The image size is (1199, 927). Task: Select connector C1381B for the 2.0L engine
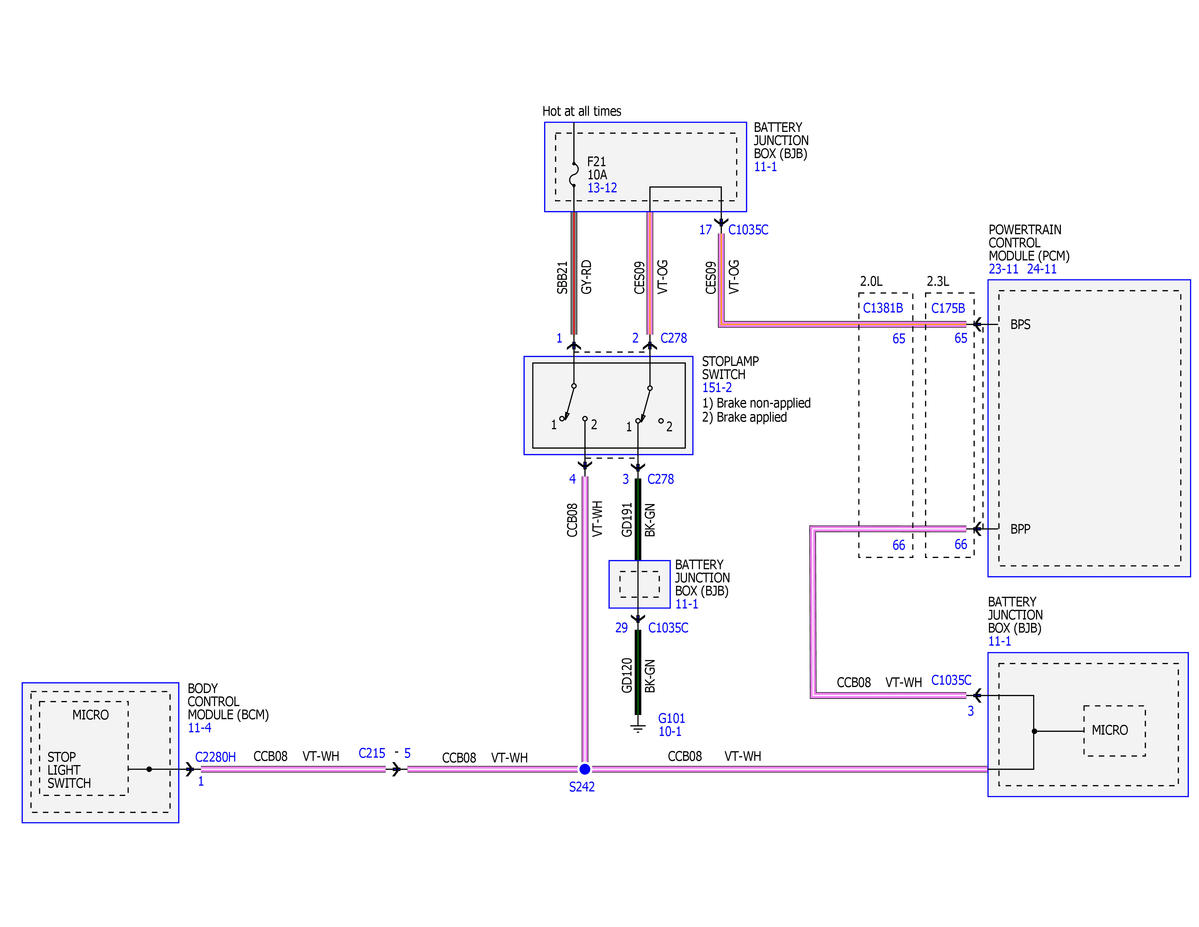[883, 308]
